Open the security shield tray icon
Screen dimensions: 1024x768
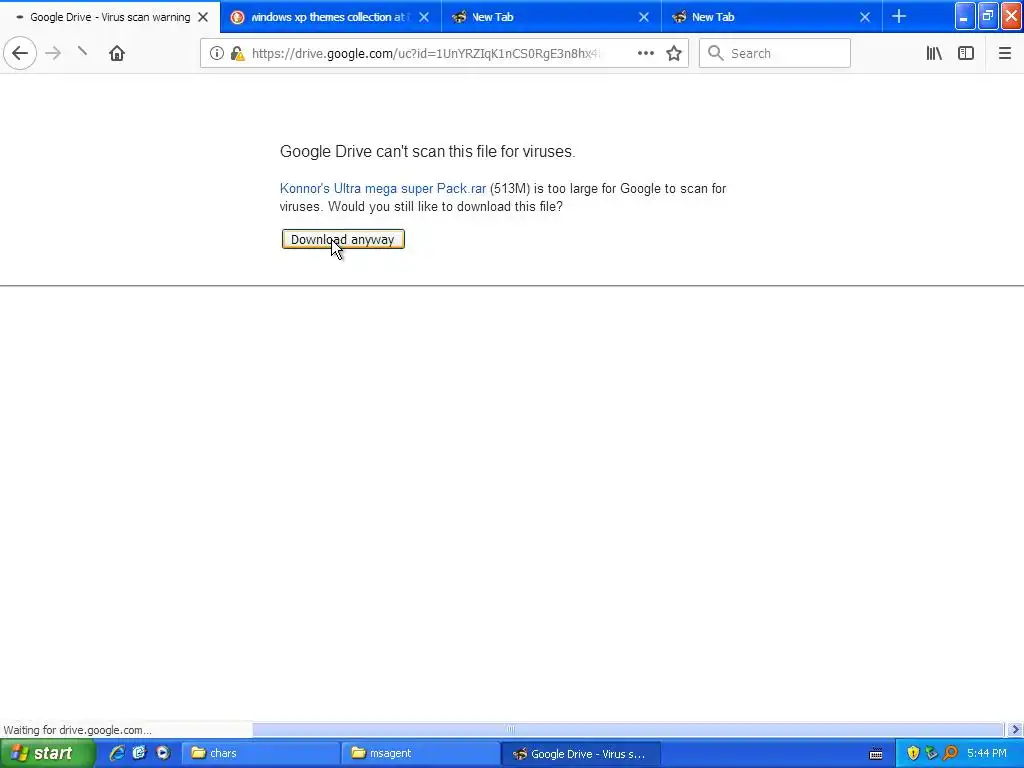[913, 753]
